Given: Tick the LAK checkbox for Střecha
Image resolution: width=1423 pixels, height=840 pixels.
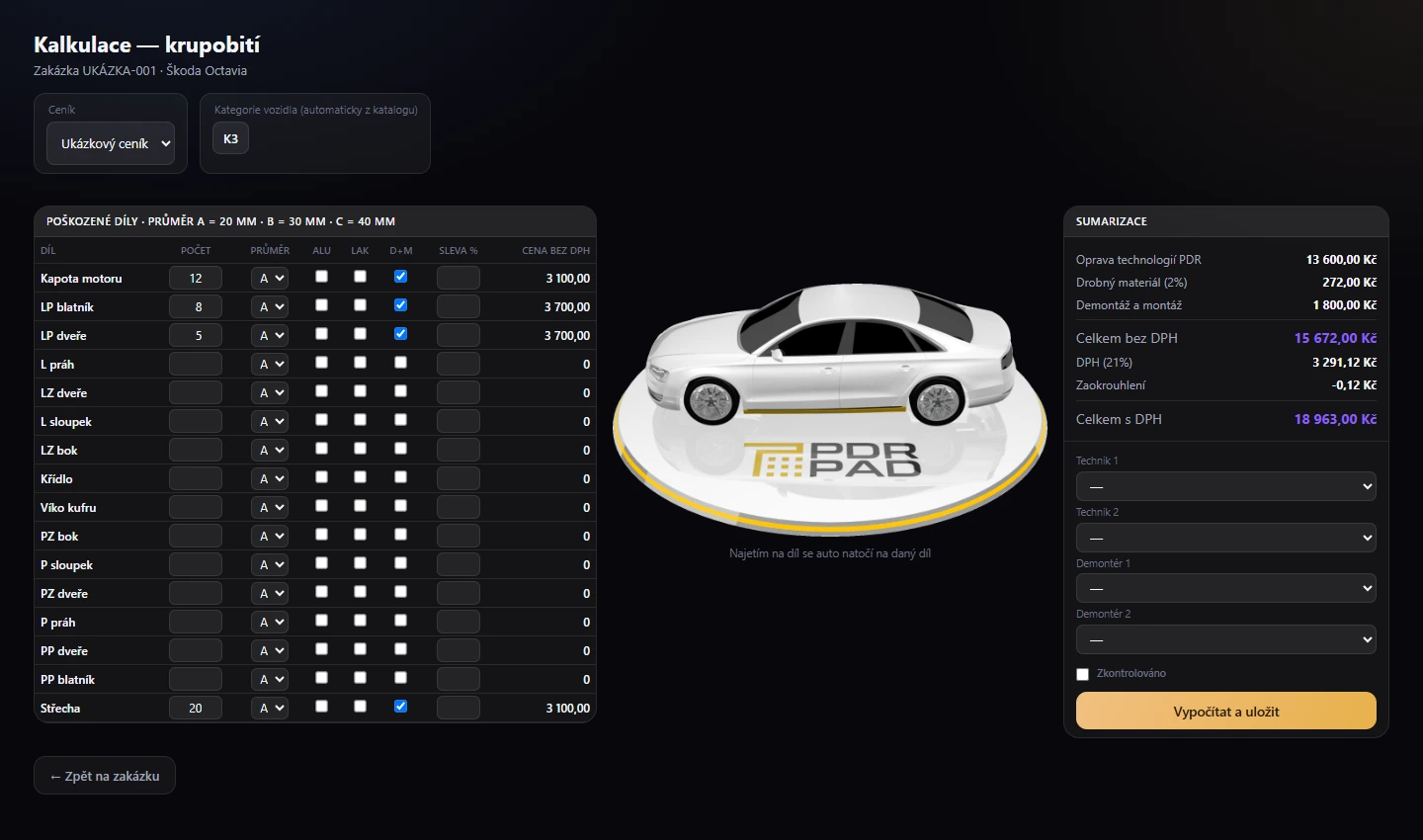Looking at the screenshot, I should (360, 707).
